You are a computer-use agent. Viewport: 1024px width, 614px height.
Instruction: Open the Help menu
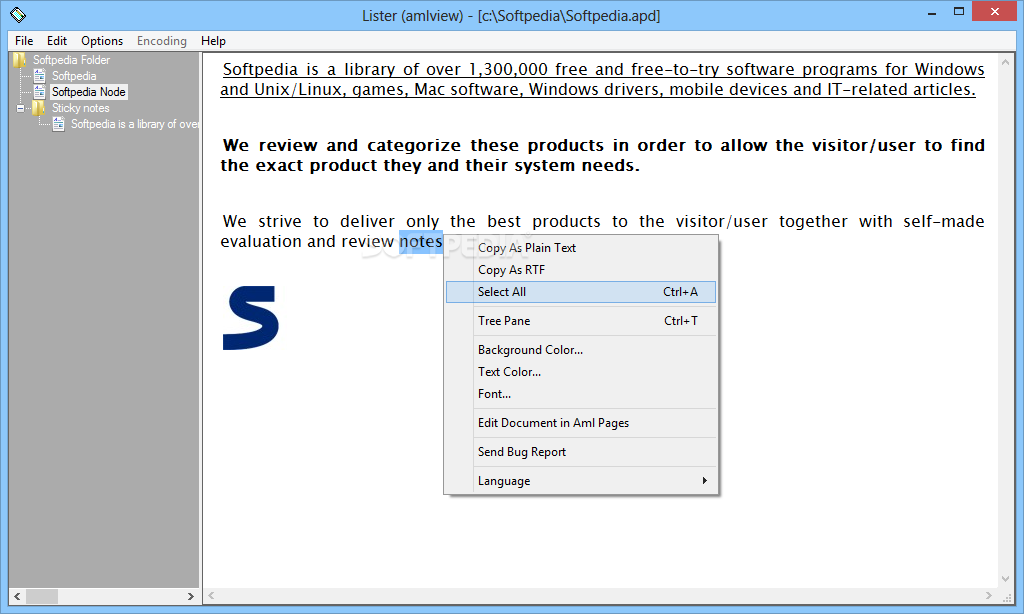213,40
